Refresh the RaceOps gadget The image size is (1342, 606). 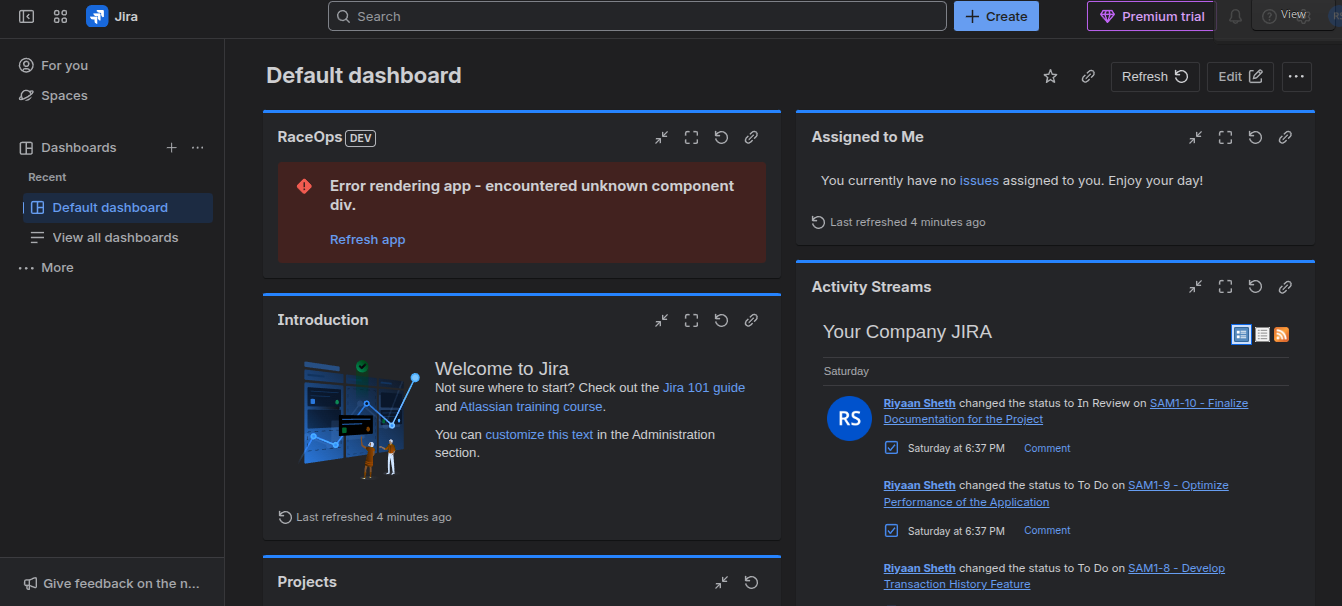tap(721, 138)
